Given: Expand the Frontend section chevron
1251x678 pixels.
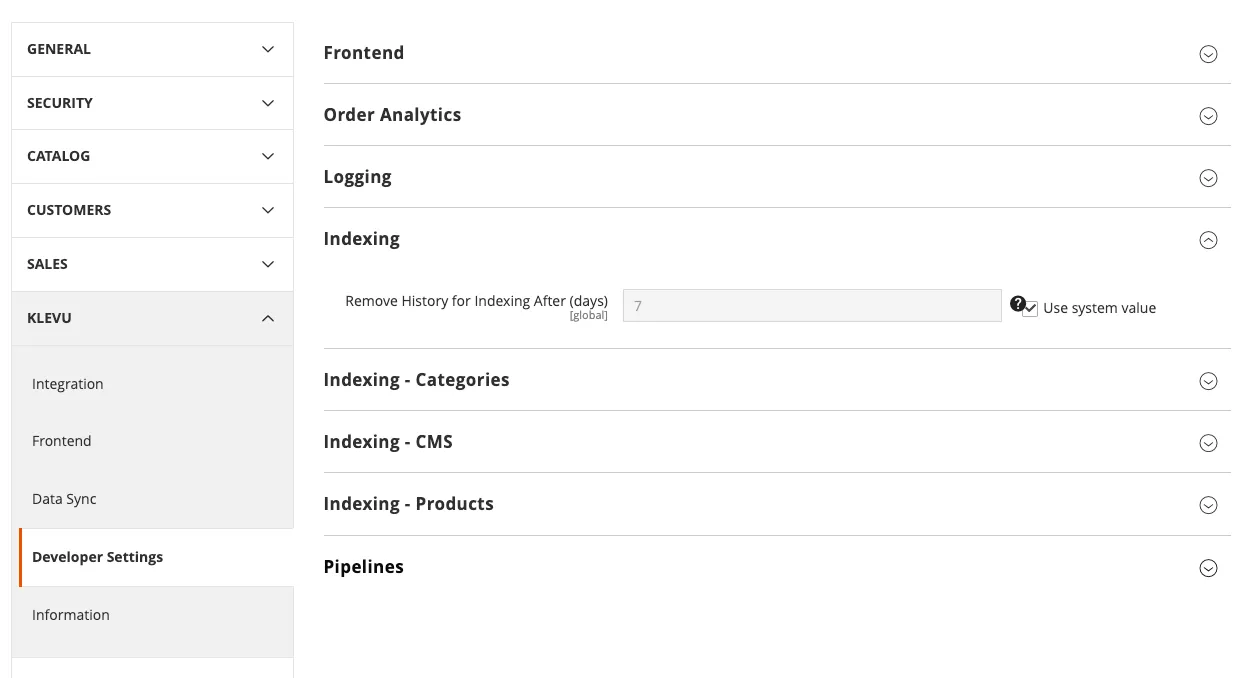Looking at the screenshot, I should coord(1208,54).
